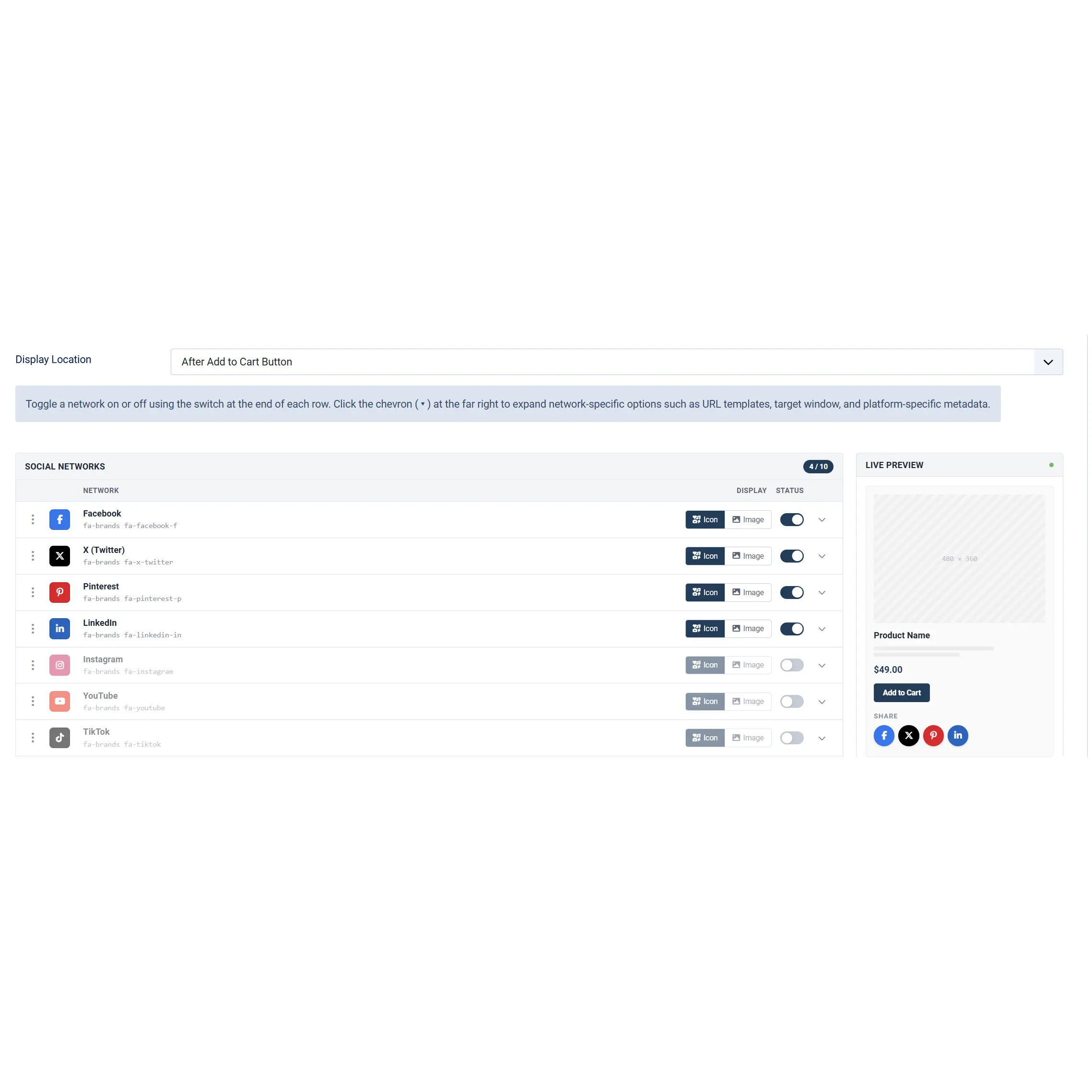Click the Instagram network icon in the list

pos(59,665)
